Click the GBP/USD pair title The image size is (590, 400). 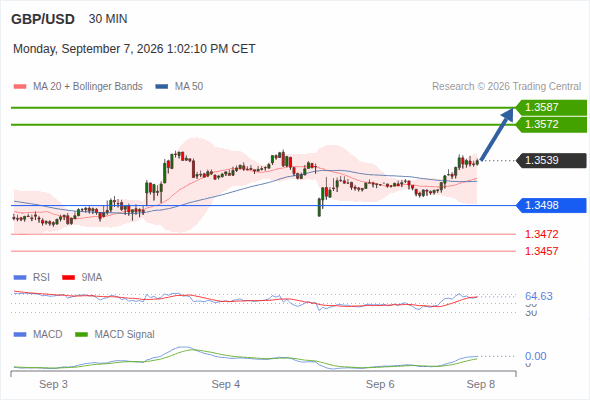(43, 19)
